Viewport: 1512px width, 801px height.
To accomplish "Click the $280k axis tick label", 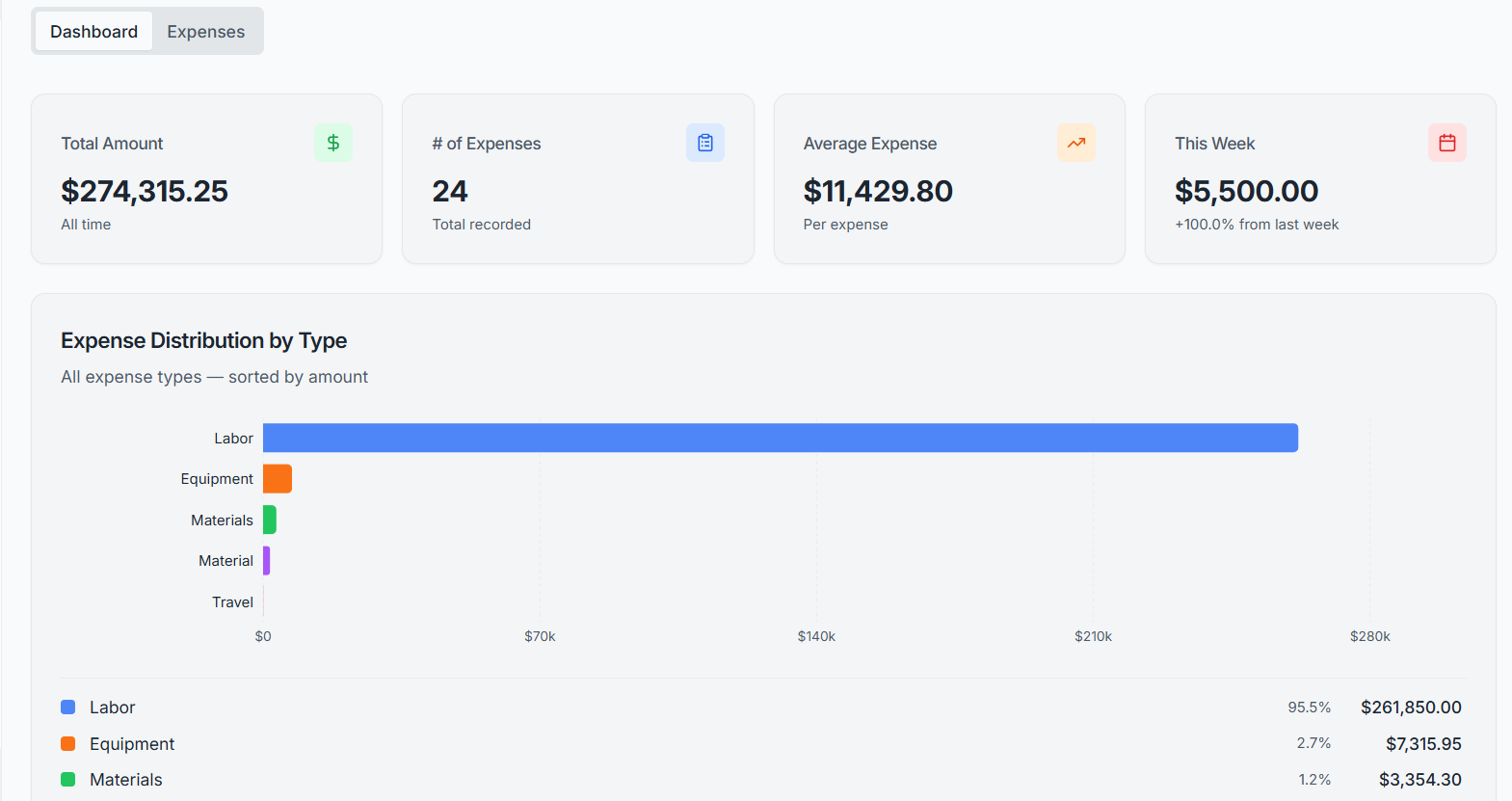I will pos(1370,636).
